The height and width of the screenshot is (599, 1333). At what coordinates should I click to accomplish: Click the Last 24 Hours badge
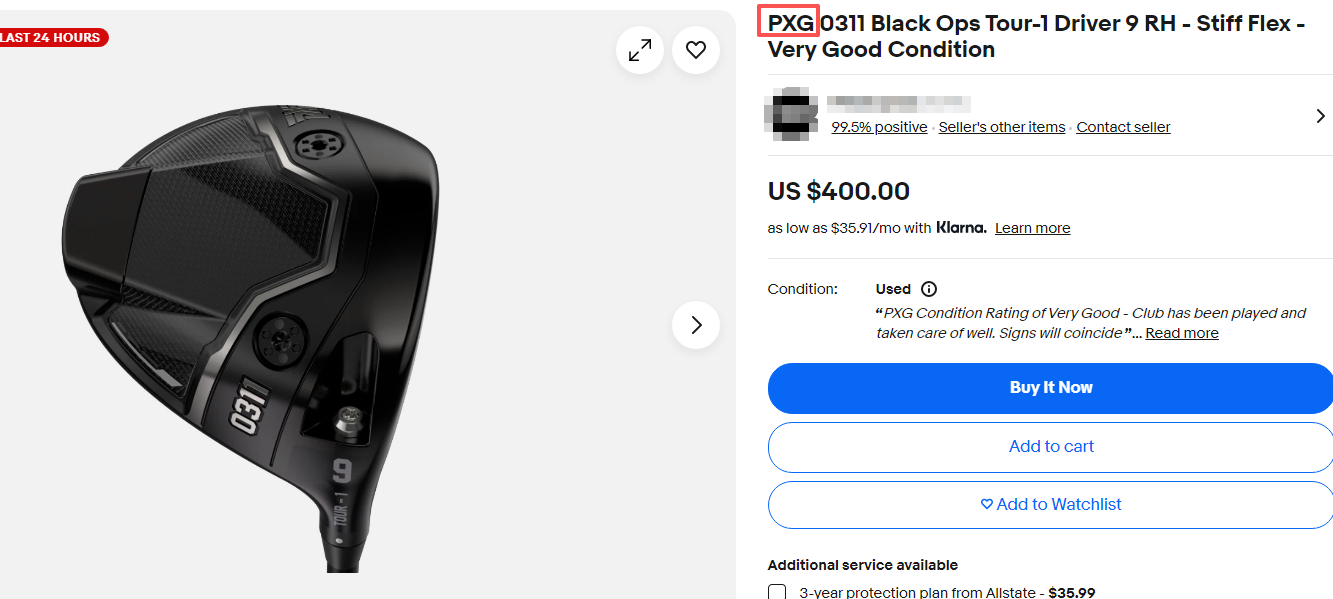tap(52, 38)
